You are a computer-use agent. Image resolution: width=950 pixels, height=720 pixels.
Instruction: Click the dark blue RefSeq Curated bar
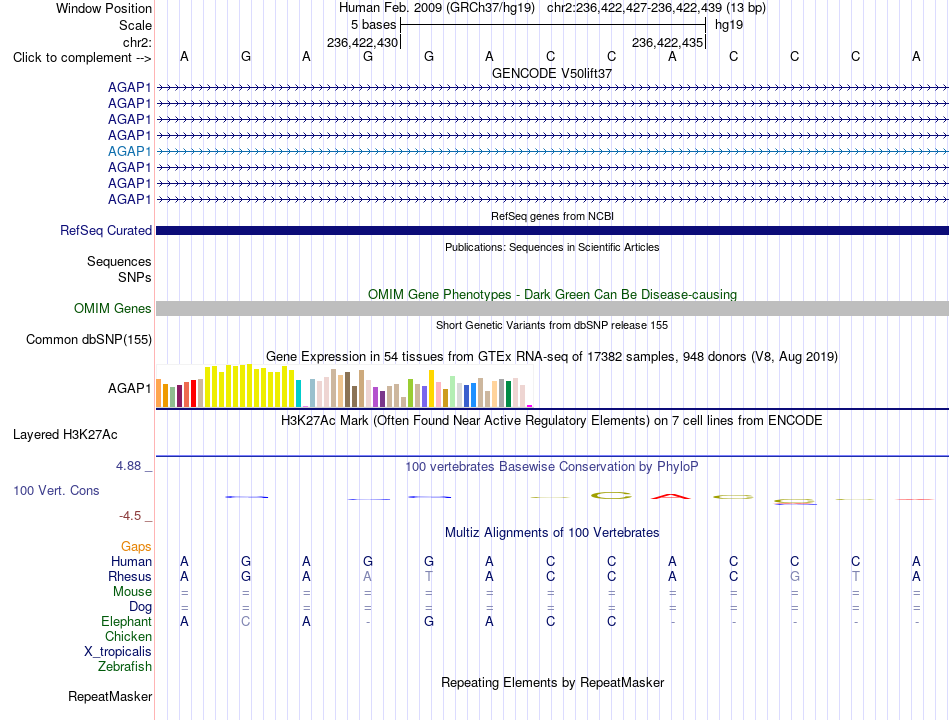(x=552, y=230)
